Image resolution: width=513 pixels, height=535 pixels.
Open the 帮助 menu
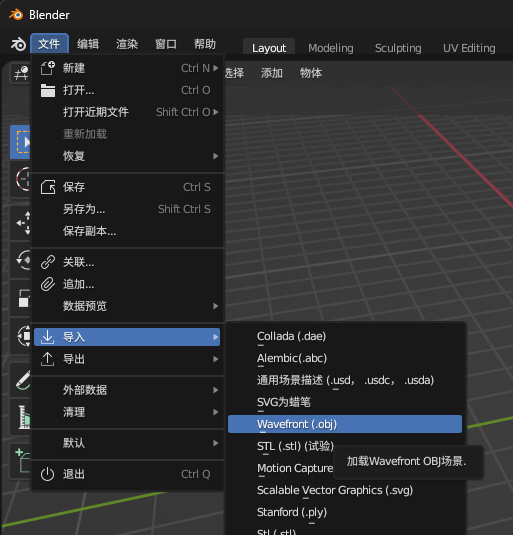(x=205, y=44)
